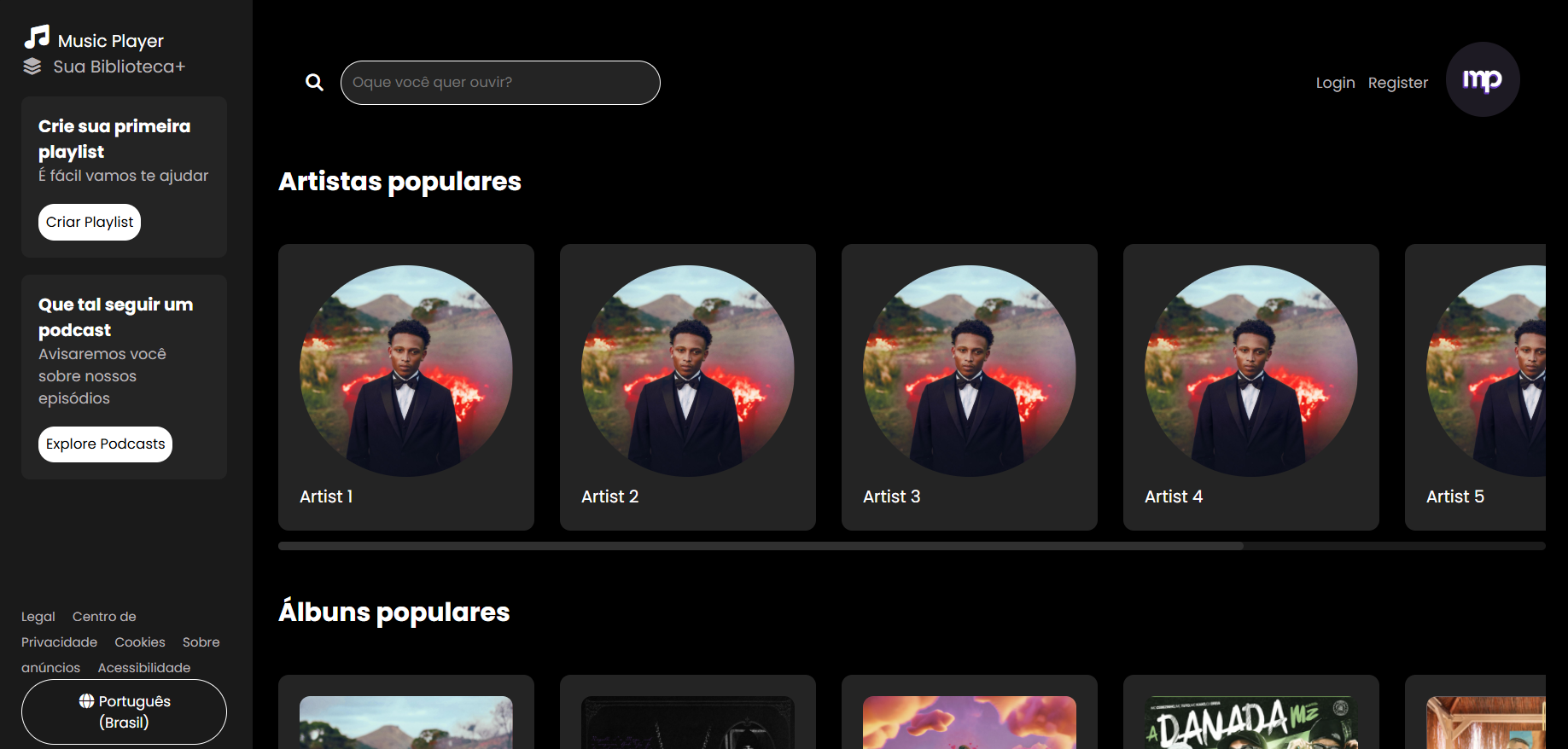Open the Cookies footer link
The width and height of the screenshot is (1568, 749).
140,642
